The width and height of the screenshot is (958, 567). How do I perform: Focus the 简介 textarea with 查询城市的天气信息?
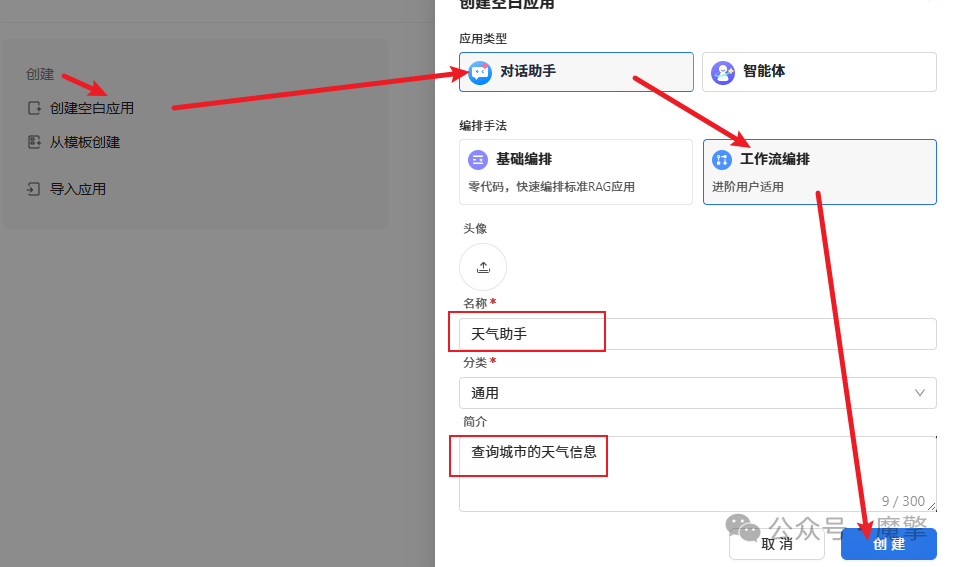coord(698,474)
